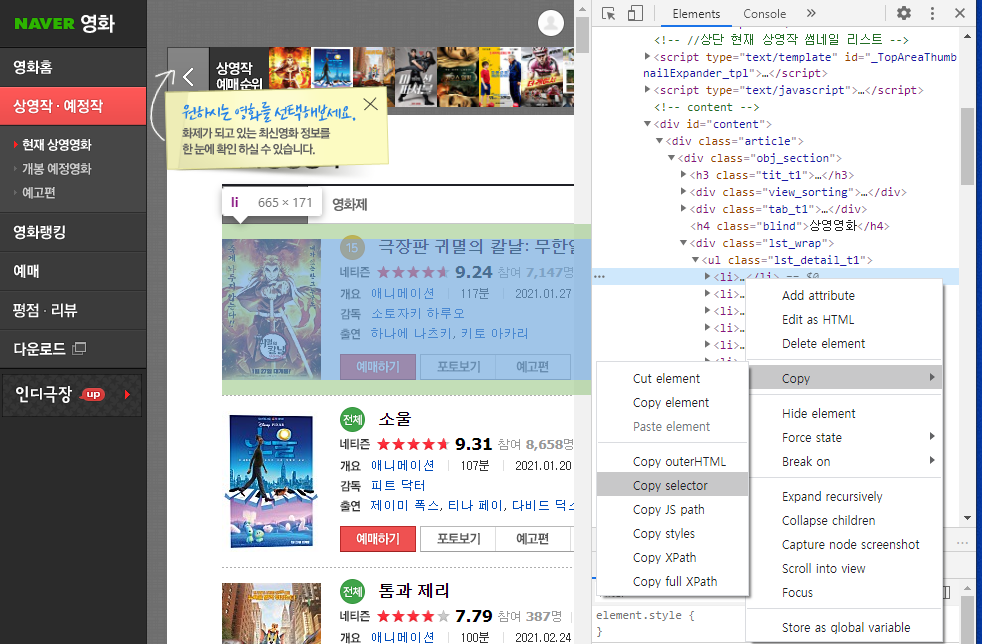
Task: Choose Collapse children
Action: (844, 521)
